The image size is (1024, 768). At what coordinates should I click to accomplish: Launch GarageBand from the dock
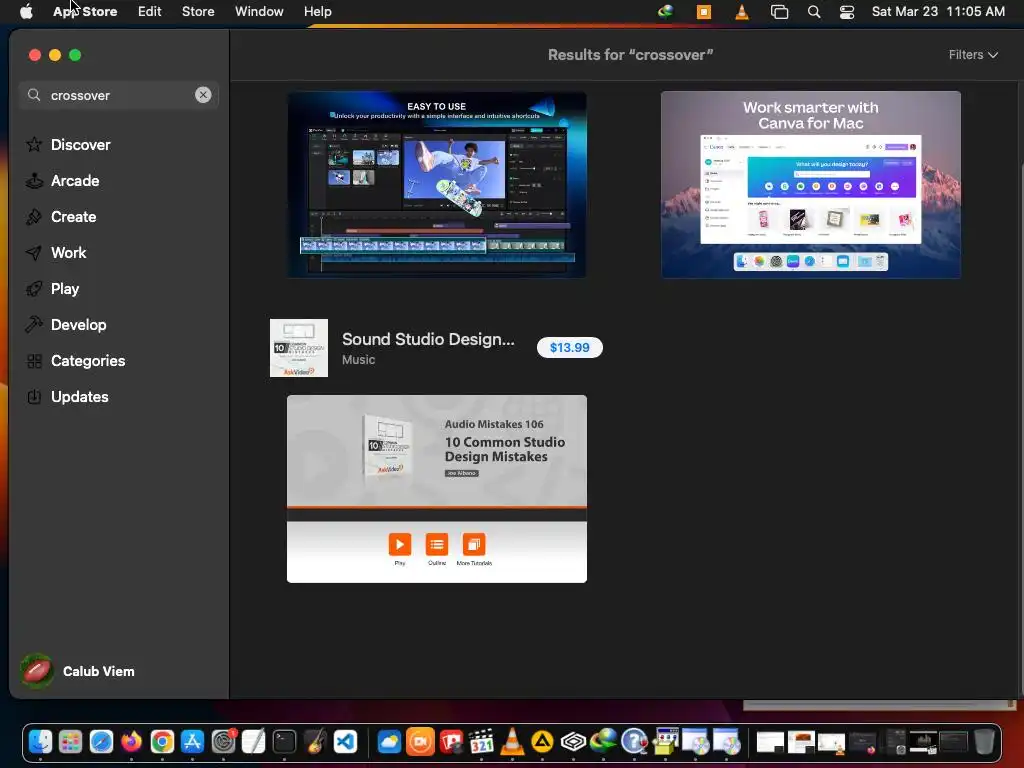315,742
